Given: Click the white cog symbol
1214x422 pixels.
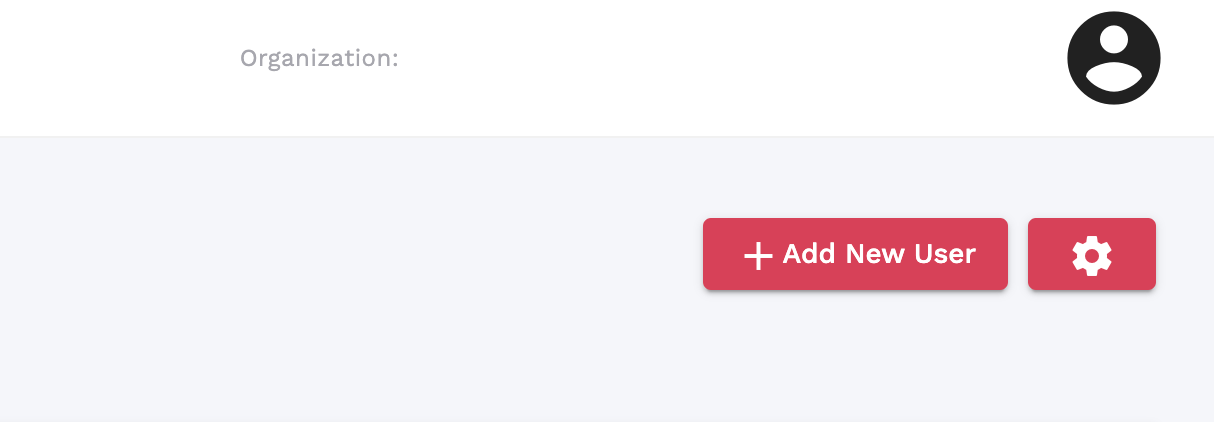Looking at the screenshot, I should pyautogui.click(x=1092, y=255).
